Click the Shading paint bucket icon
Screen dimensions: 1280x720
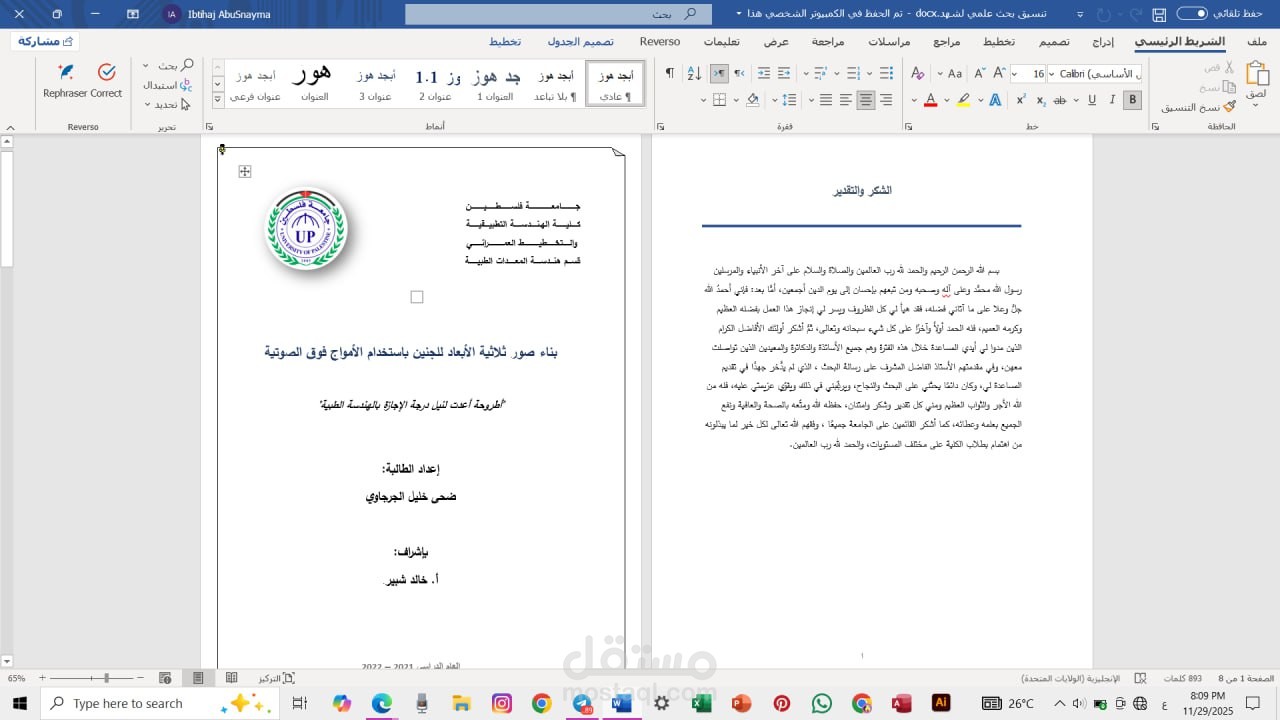point(754,100)
